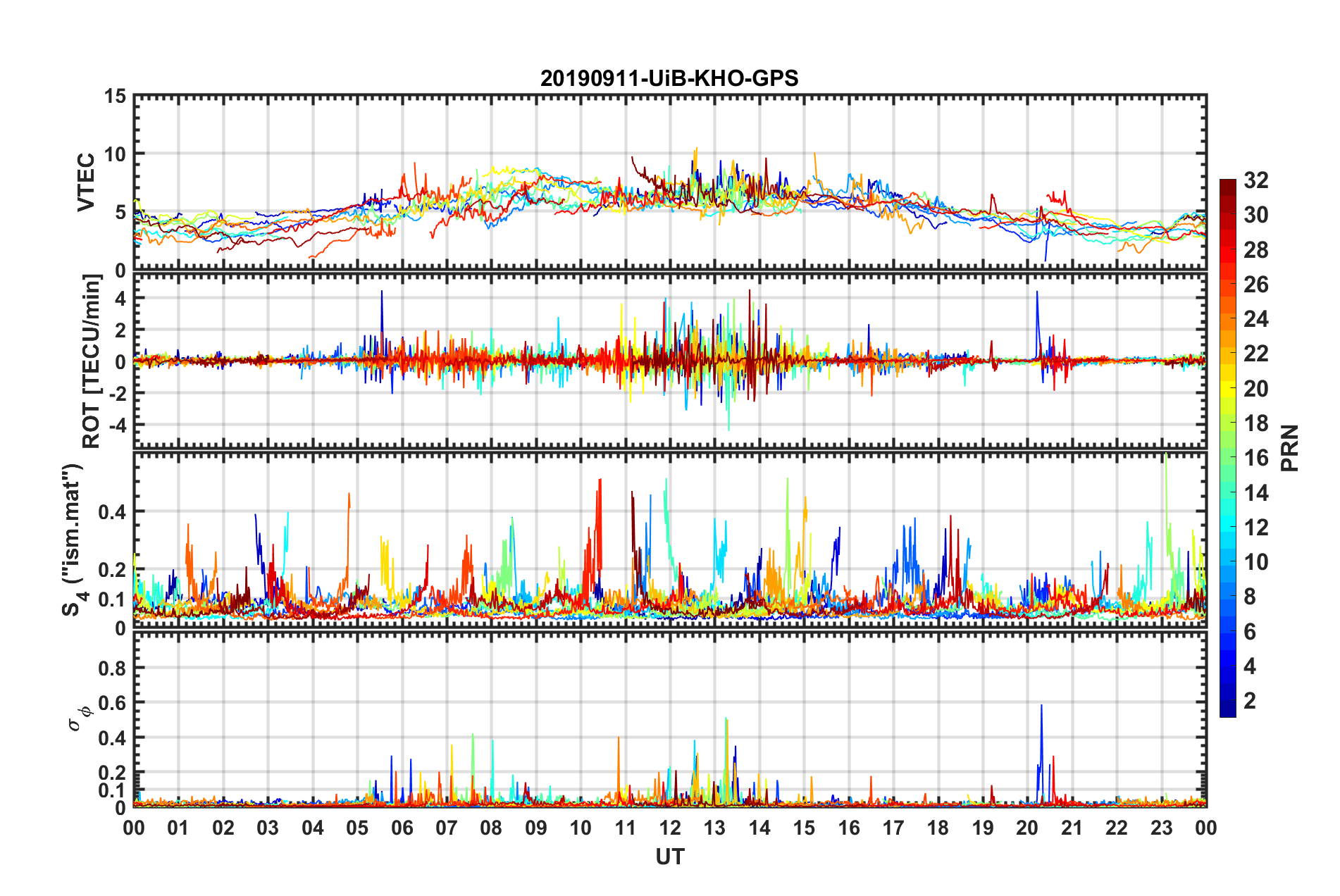This screenshot has height=896, width=1340.
Task: Select ROT y-axis tick -2
Action: pyautogui.click(x=118, y=394)
